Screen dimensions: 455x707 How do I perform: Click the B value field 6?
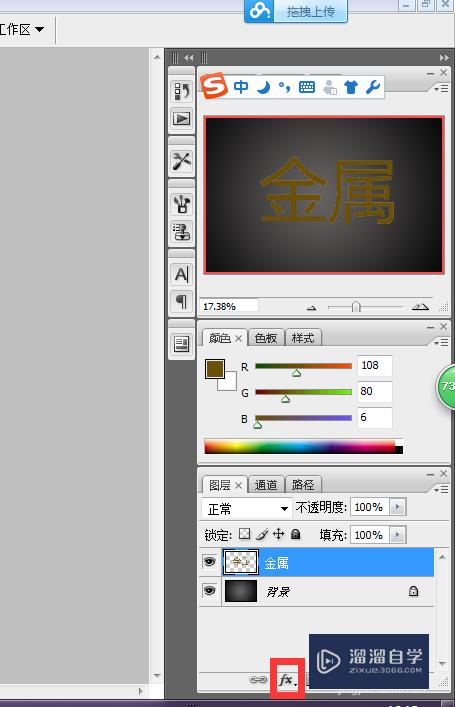pos(374,418)
